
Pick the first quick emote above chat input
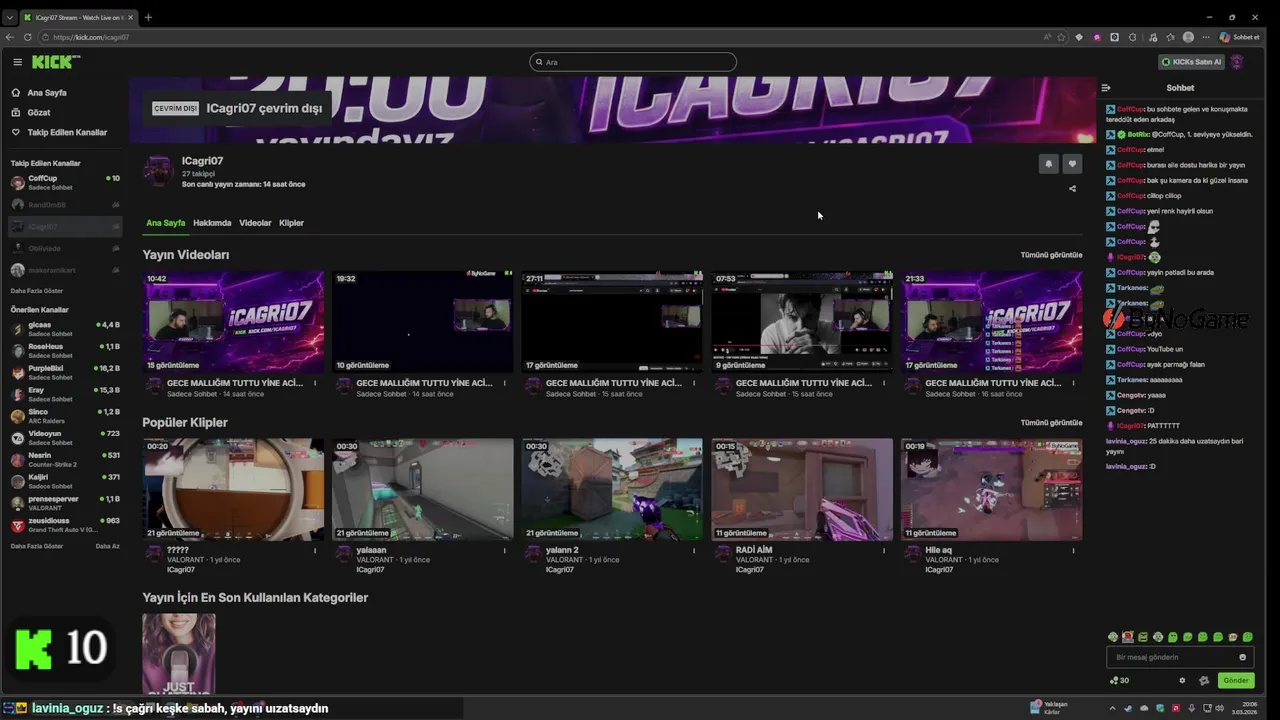[x=1113, y=637]
